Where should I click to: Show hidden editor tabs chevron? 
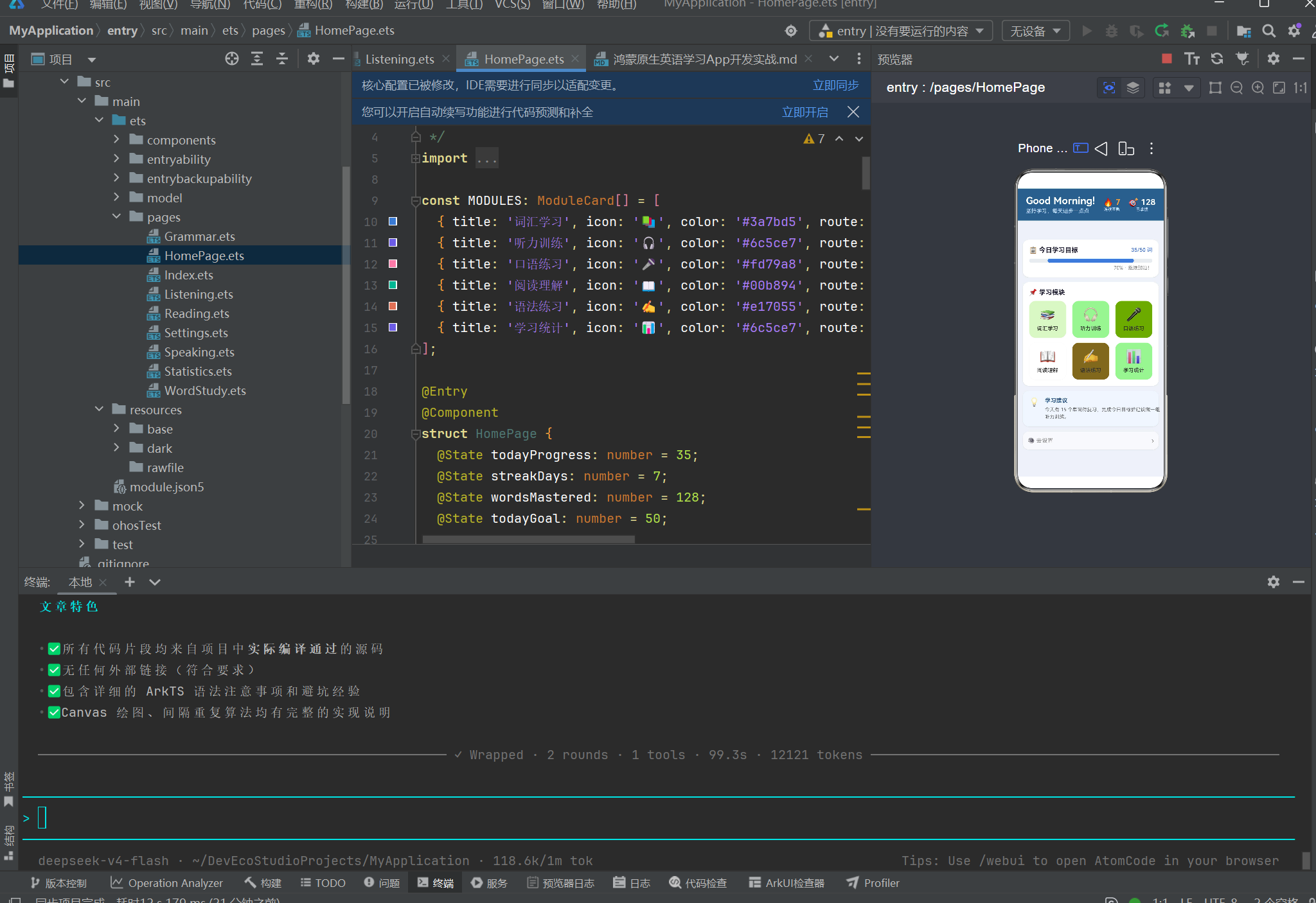834,59
